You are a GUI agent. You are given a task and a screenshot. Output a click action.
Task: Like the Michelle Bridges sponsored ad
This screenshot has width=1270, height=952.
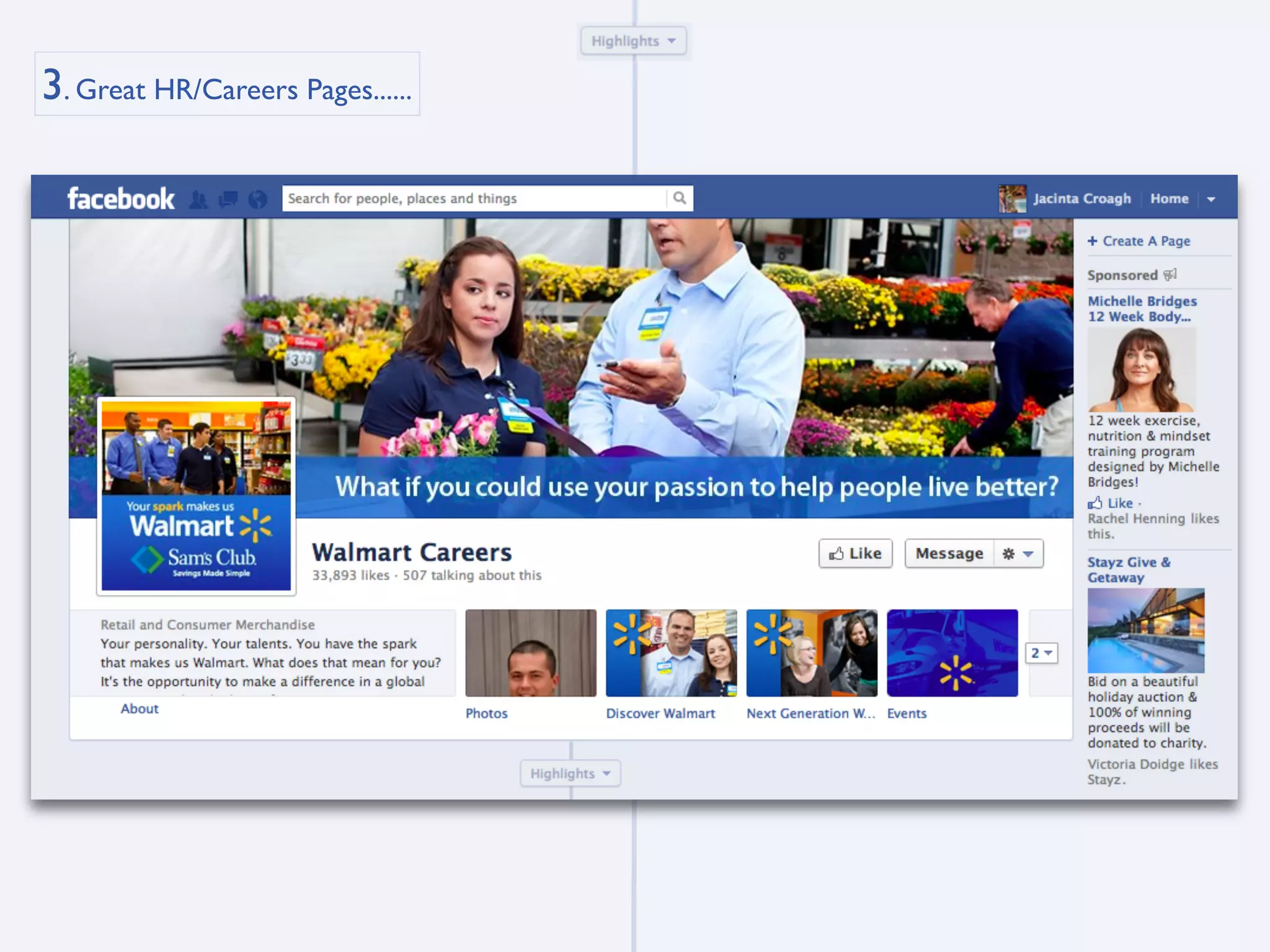[x=1111, y=503]
